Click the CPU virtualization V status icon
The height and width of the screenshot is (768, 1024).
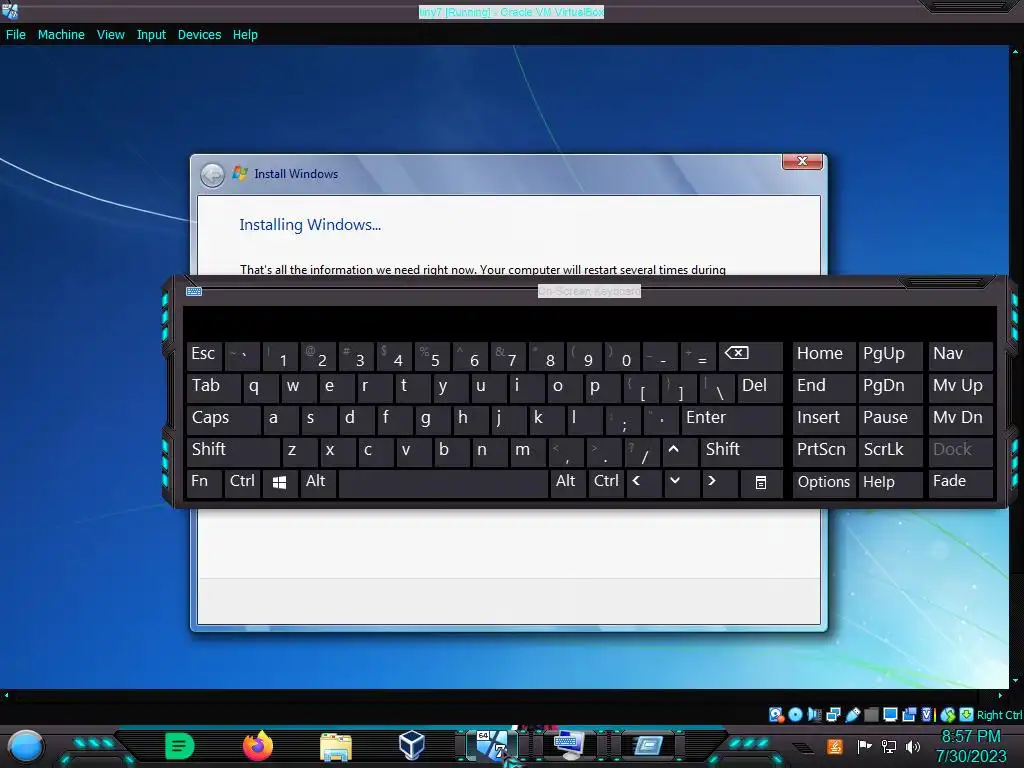click(x=927, y=715)
